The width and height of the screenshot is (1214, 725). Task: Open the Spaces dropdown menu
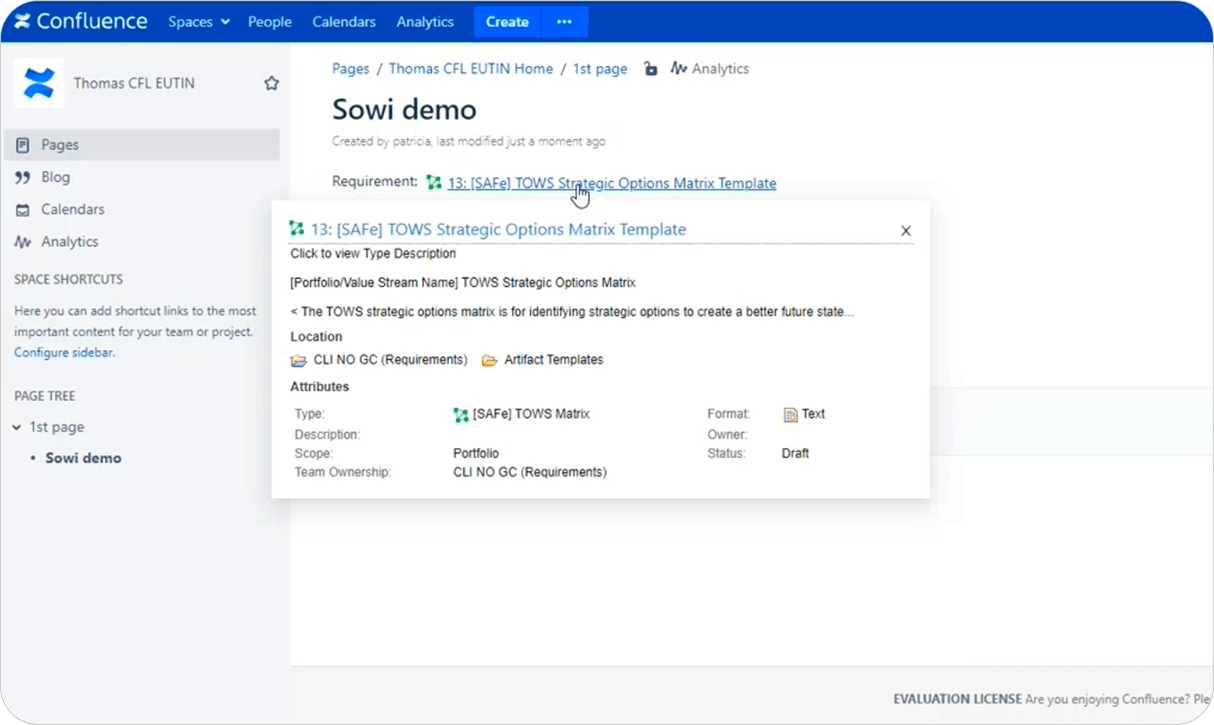coord(199,21)
